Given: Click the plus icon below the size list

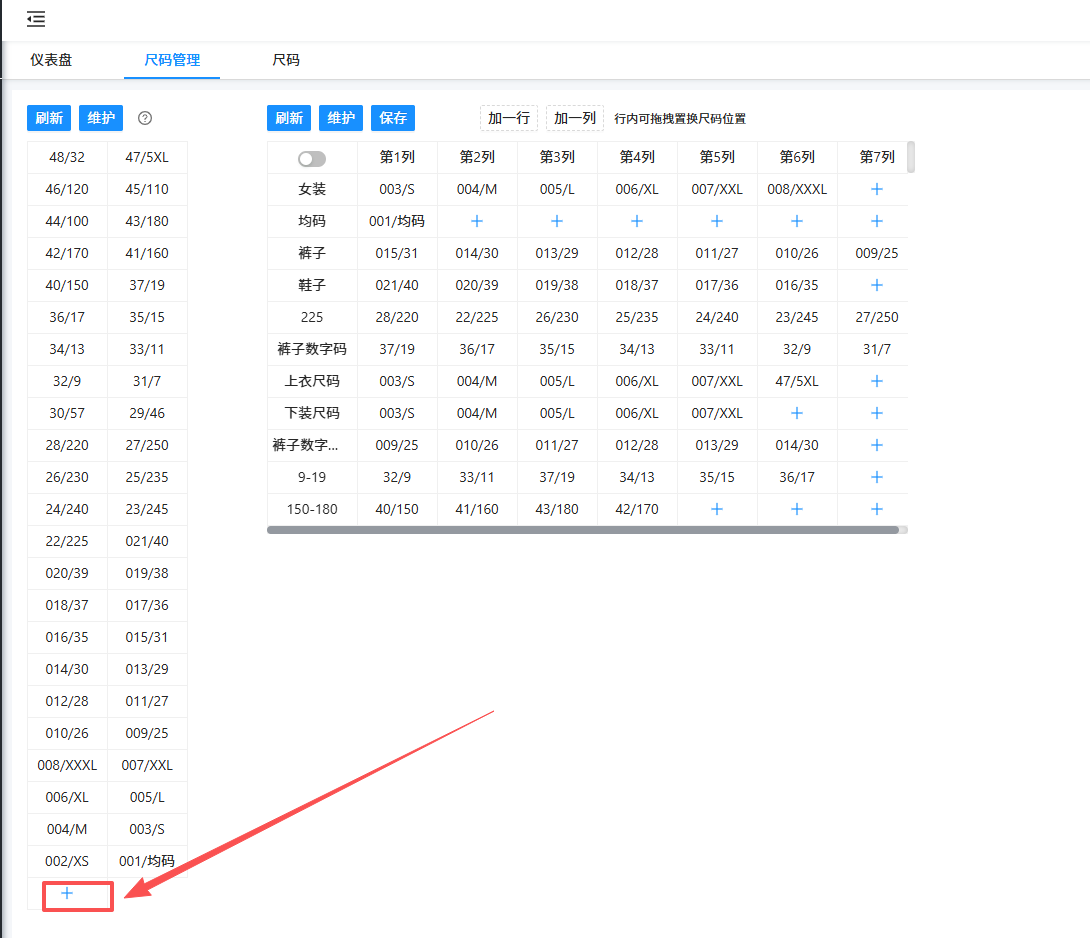Looking at the screenshot, I should coord(67,893).
